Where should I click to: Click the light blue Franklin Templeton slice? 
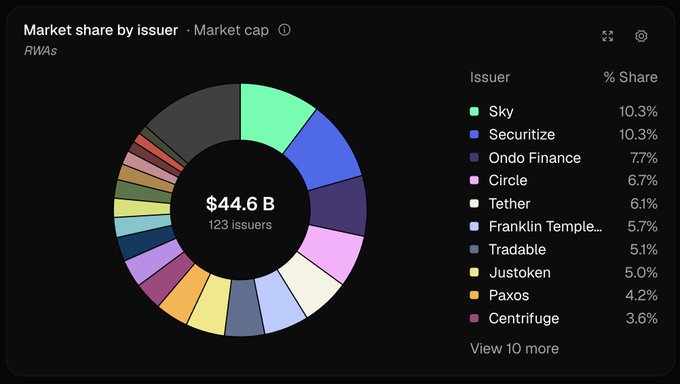pos(281,302)
